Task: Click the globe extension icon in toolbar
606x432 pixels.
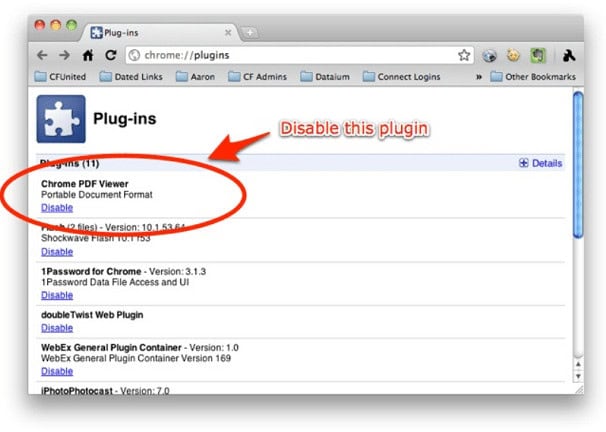Action: [489, 56]
